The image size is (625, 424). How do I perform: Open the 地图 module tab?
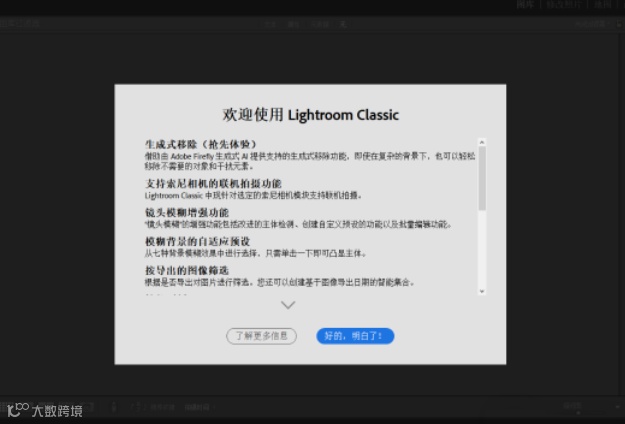(602, 4)
